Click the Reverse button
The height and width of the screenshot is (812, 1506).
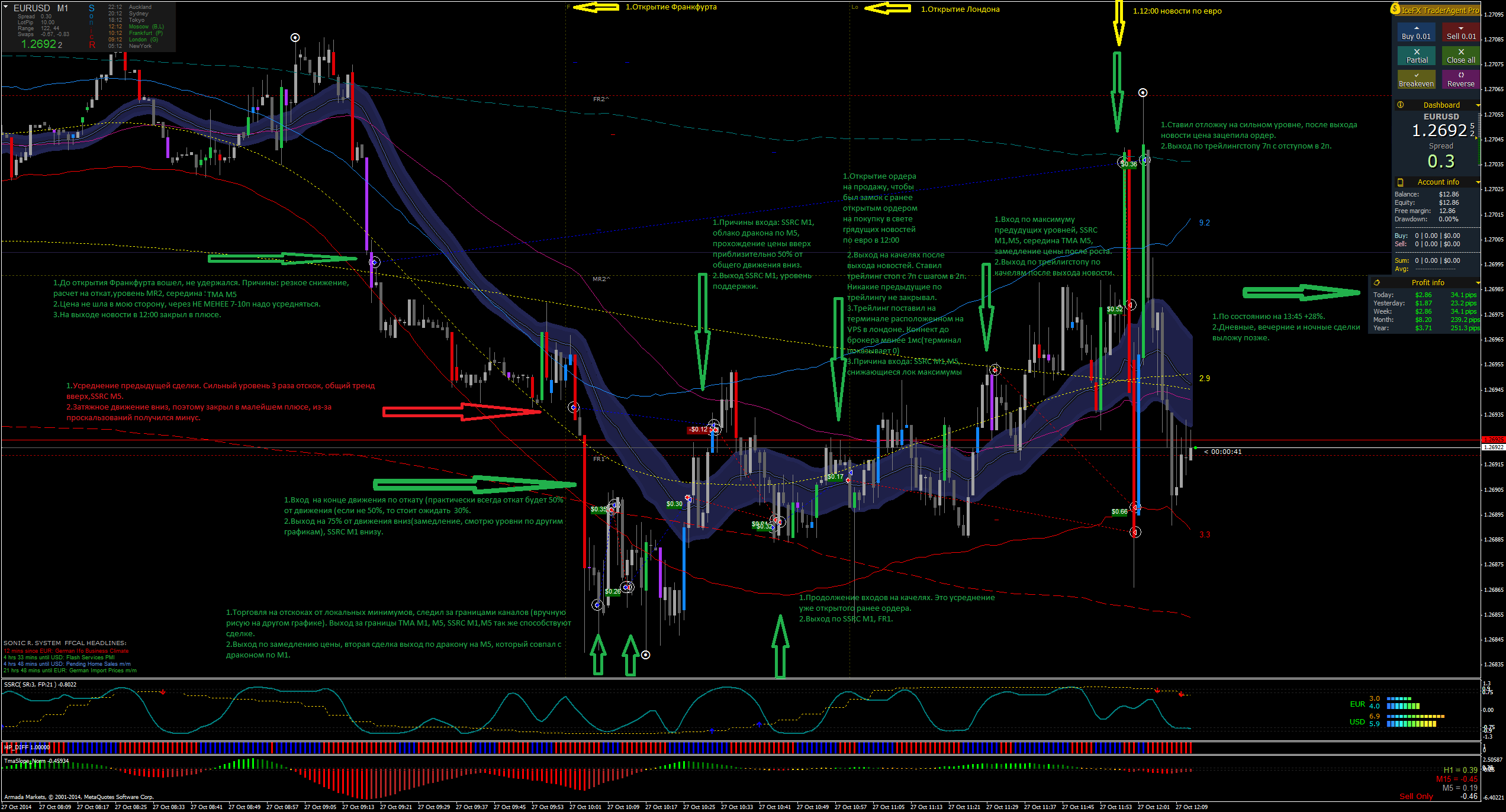coord(1460,80)
